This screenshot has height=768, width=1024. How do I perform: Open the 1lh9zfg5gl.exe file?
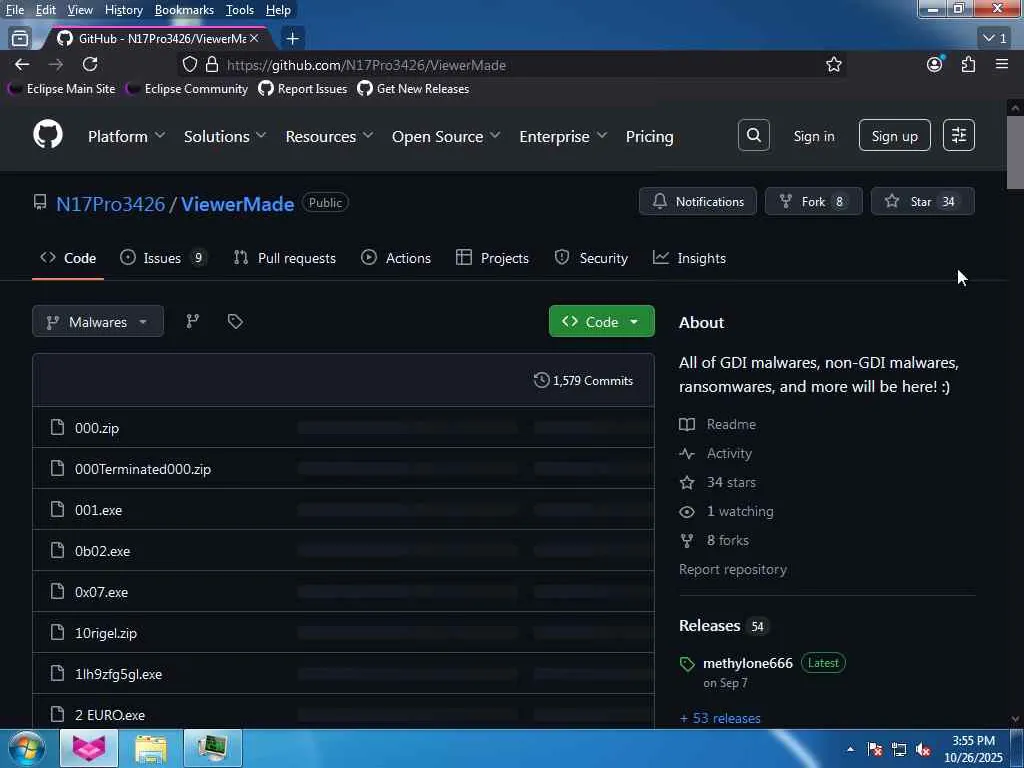click(x=118, y=674)
